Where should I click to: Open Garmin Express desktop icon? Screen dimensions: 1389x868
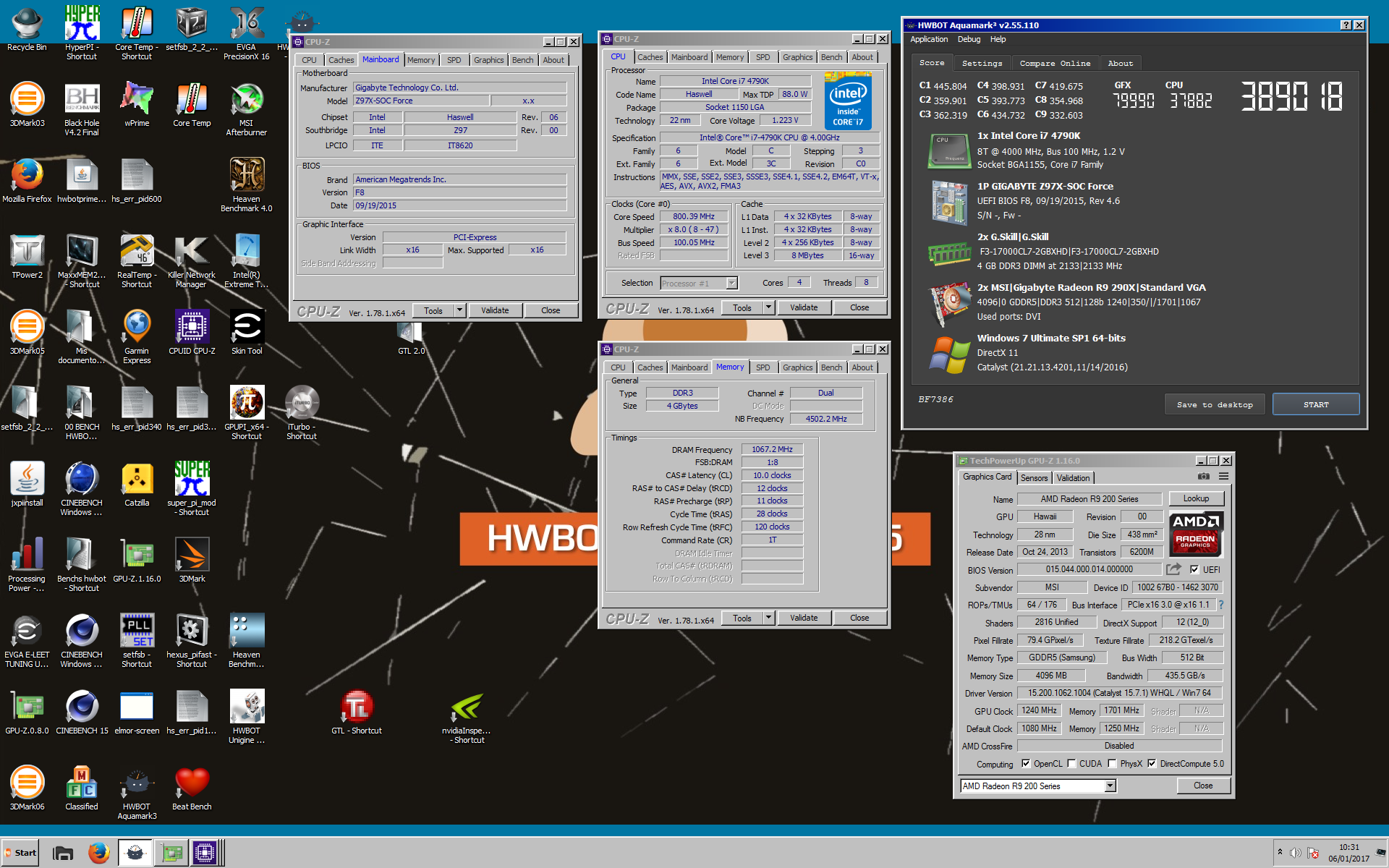pos(137,336)
